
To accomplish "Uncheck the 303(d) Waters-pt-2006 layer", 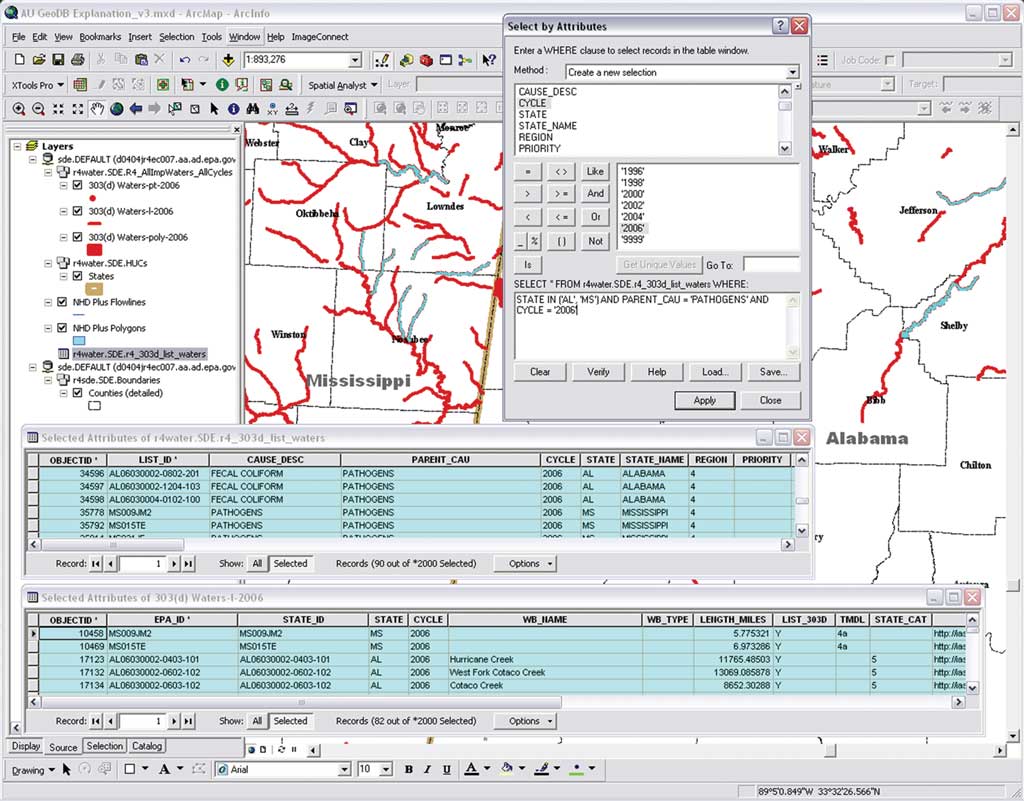I will pyautogui.click(x=78, y=185).
